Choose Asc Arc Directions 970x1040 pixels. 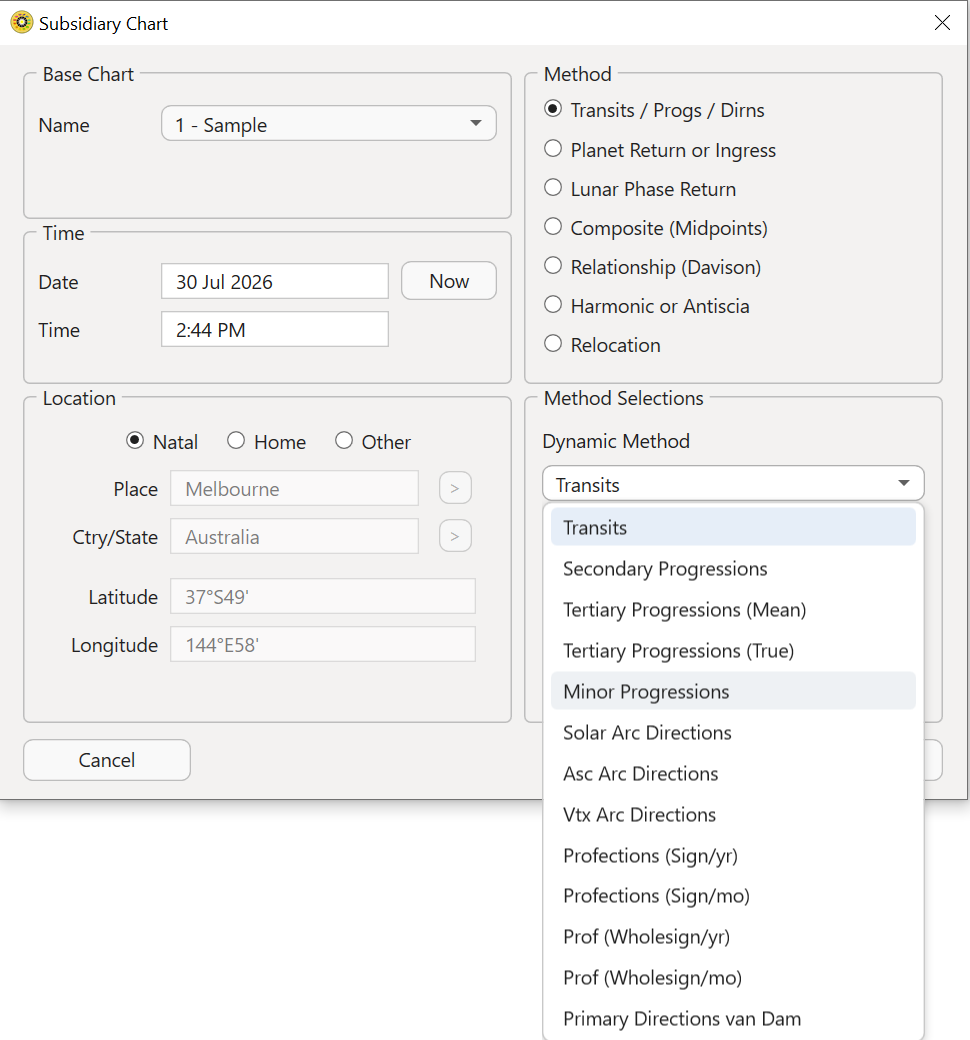pos(733,773)
